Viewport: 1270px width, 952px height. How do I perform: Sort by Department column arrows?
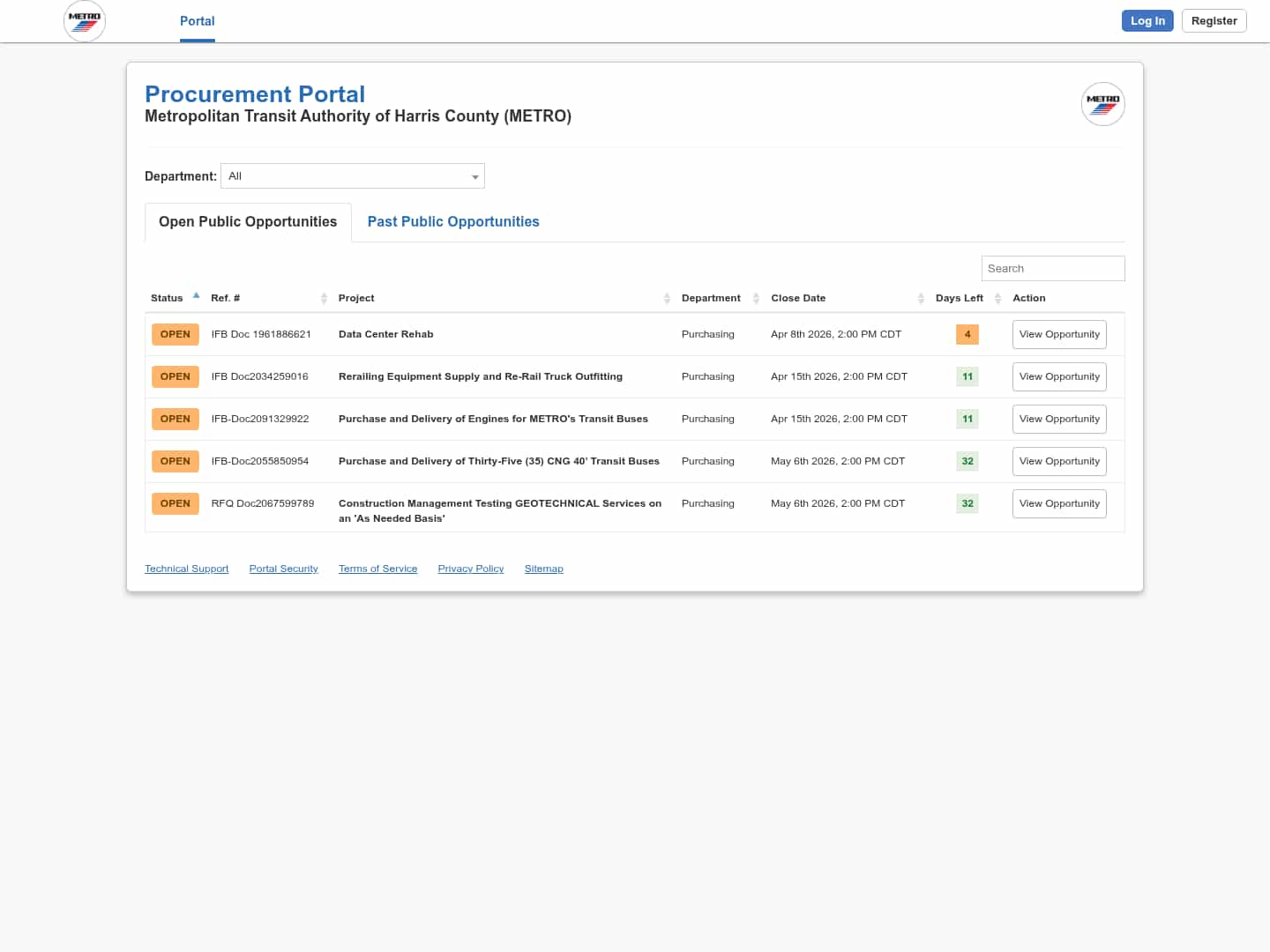tap(756, 299)
